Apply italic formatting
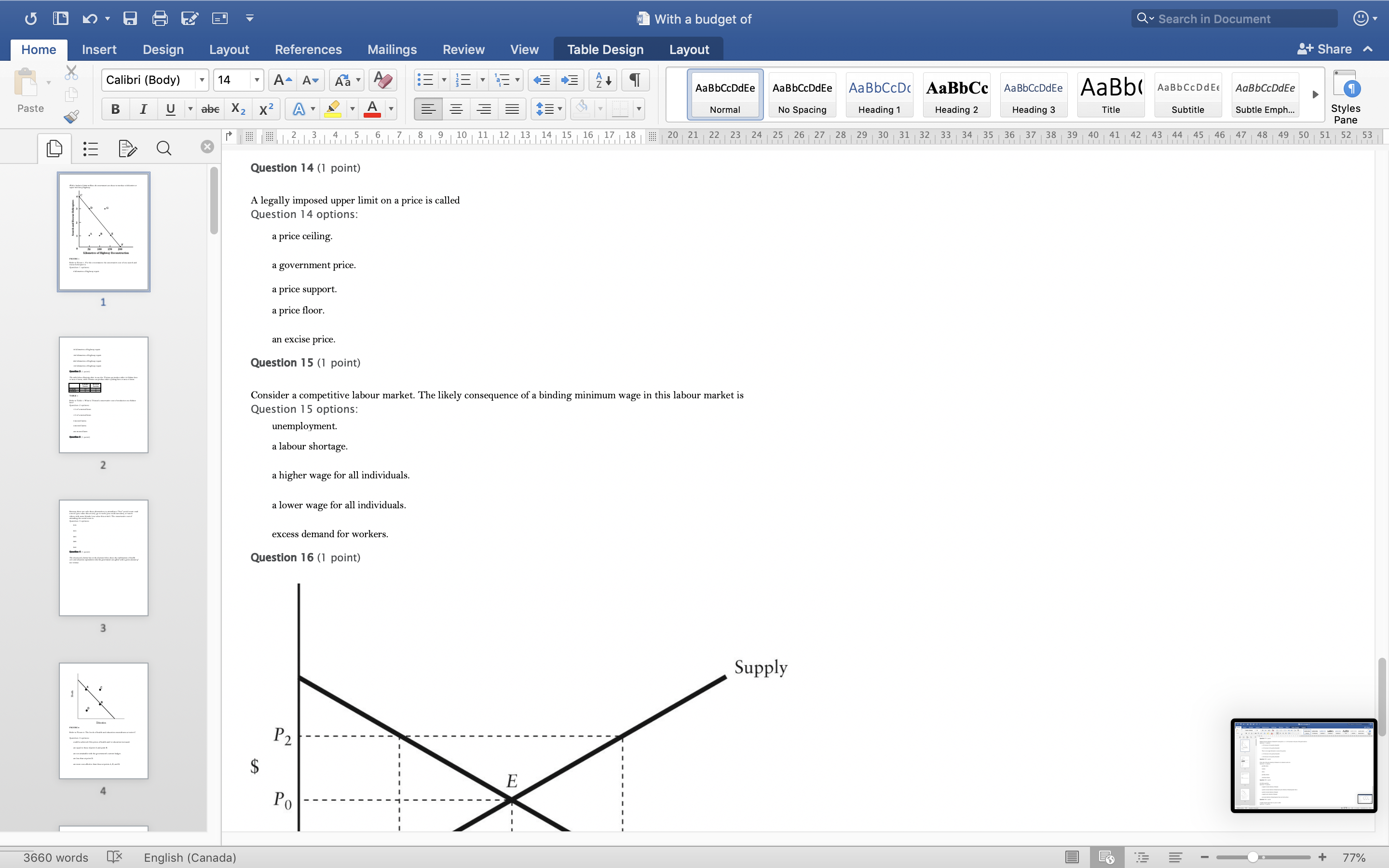 click(x=144, y=108)
